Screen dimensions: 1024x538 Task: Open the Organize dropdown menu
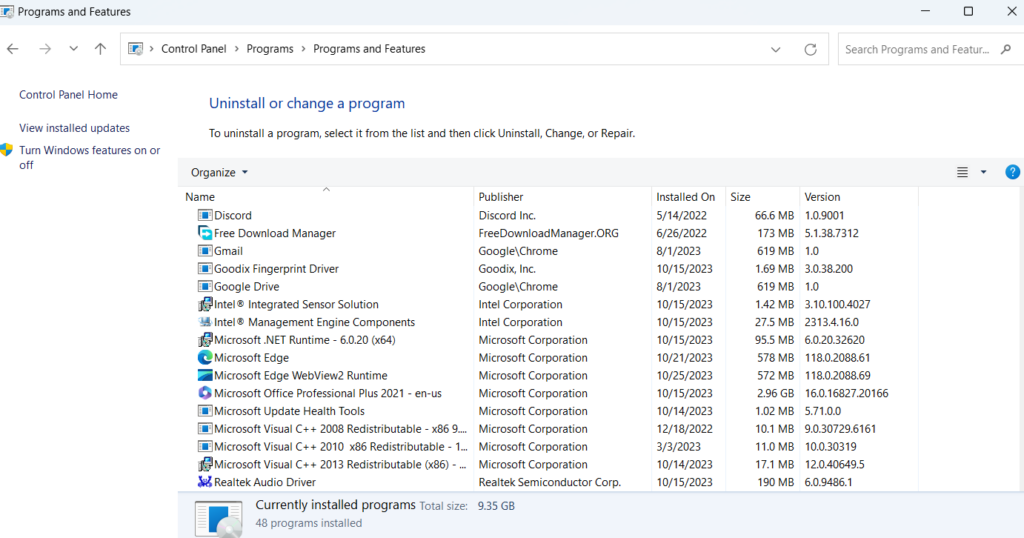click(x=219, y=172)
